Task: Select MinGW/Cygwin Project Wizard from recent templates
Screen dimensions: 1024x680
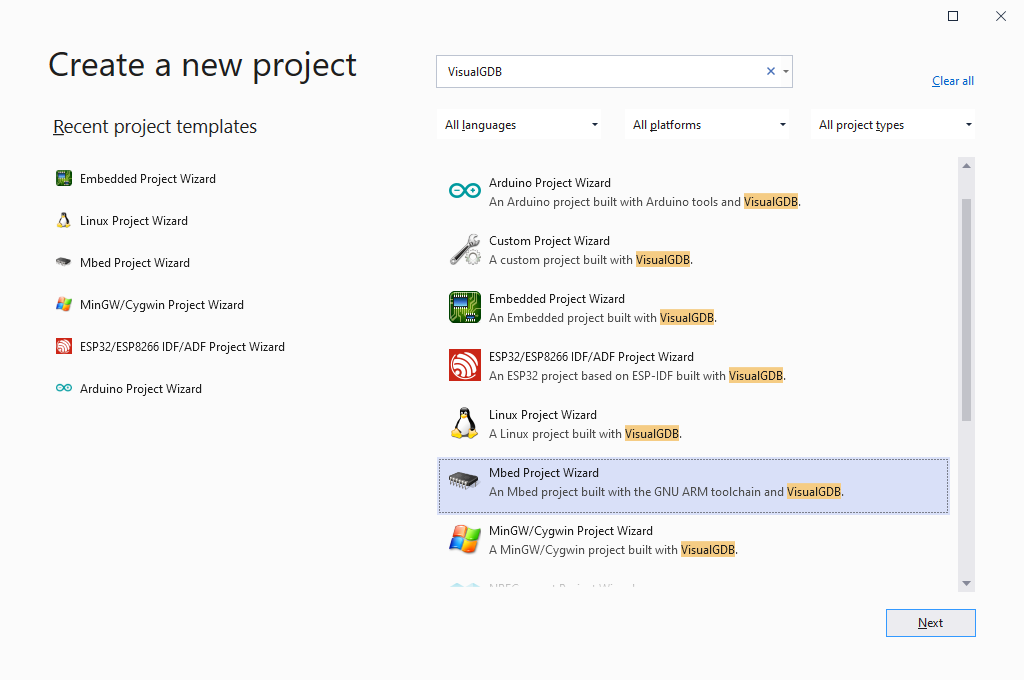Action: pyautogui.click(x=162, y=305)
